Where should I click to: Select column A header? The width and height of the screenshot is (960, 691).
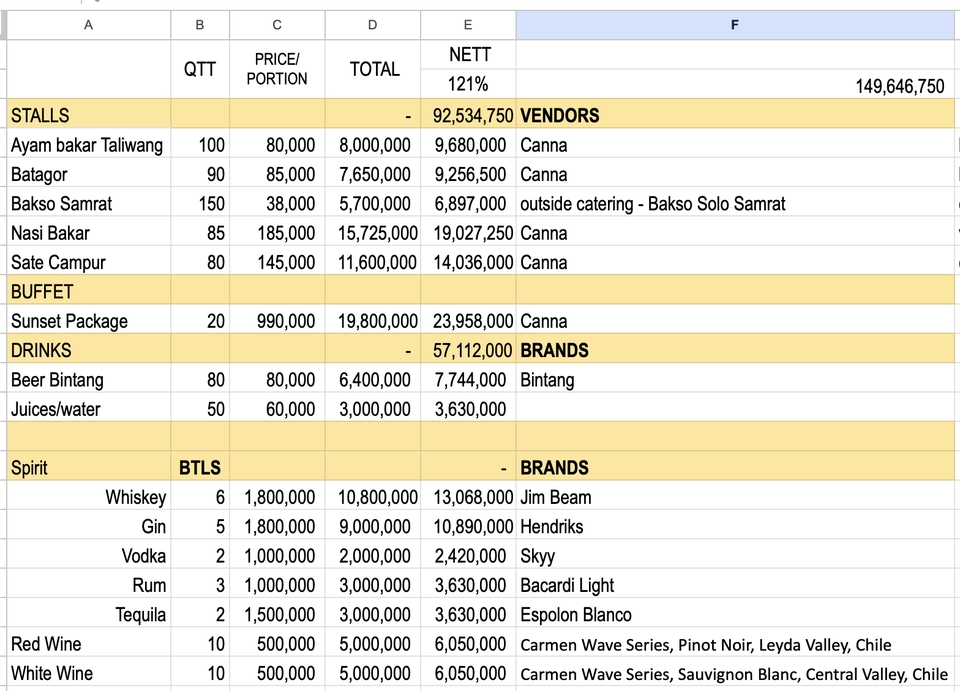coord(88,25)
